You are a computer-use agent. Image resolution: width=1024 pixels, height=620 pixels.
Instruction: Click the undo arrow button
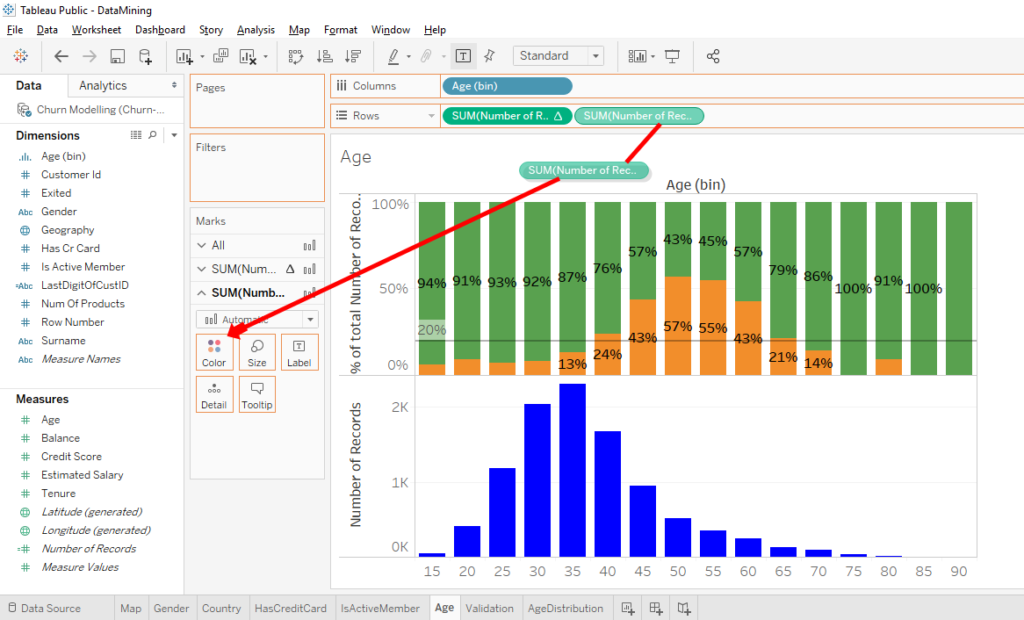[x=61, y=56]
